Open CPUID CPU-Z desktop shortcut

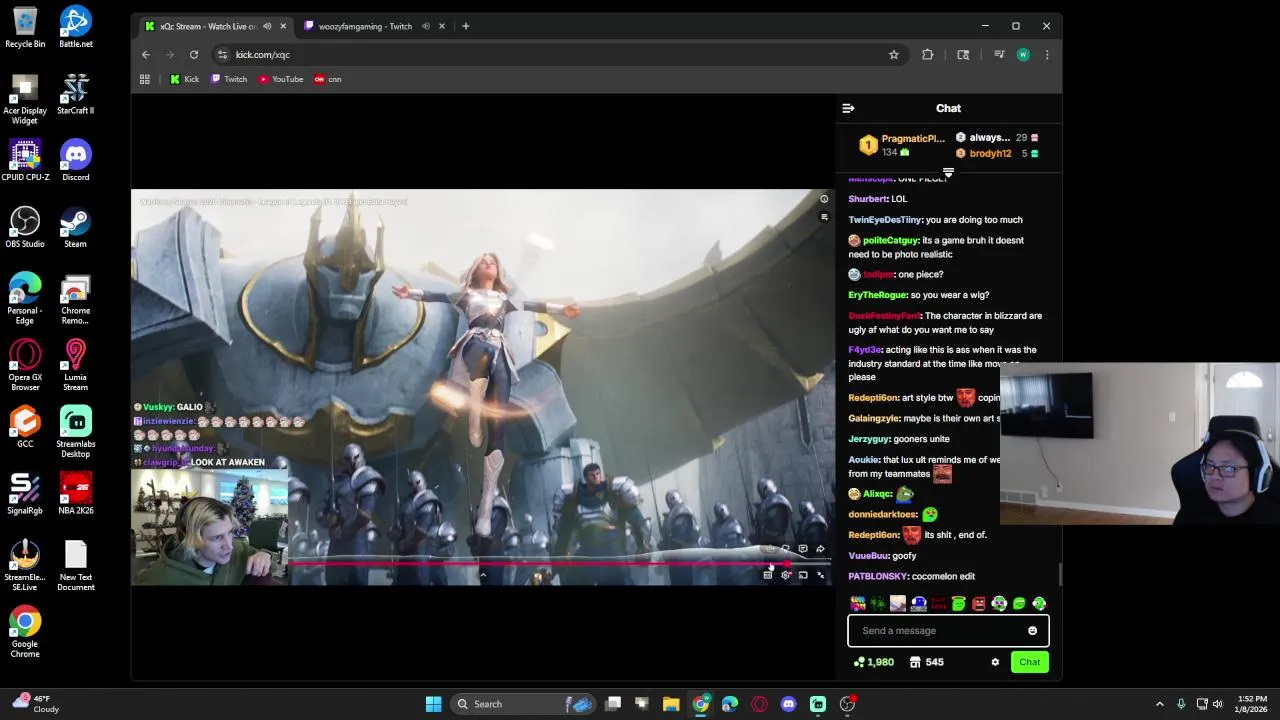[x=25, y=161]
